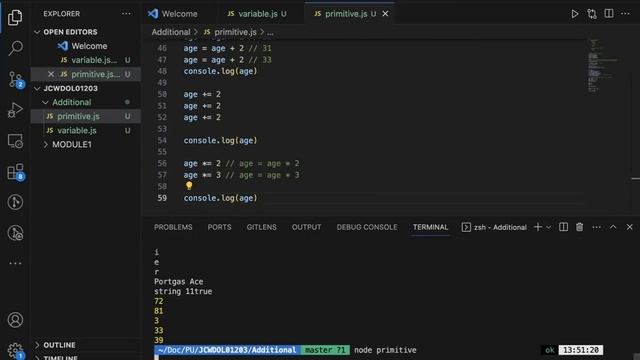Split the editor right

(x=609, y=13)
